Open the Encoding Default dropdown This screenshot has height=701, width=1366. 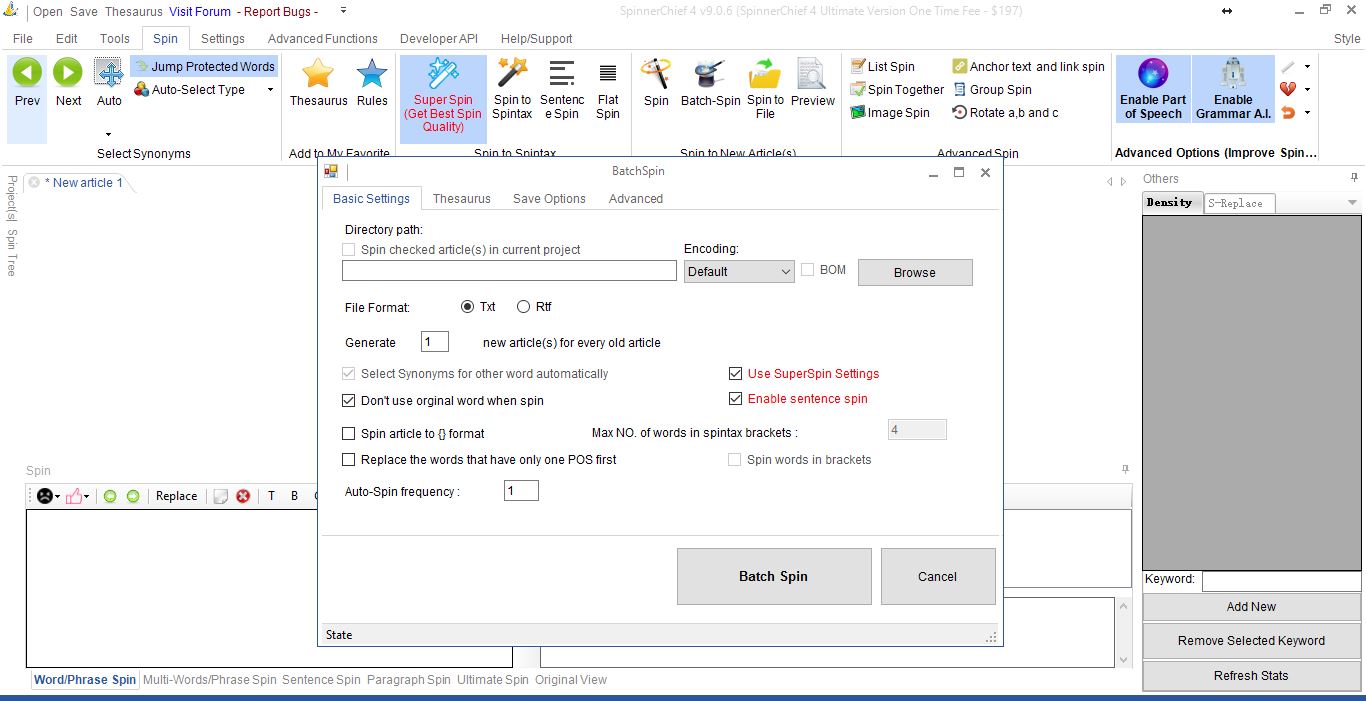(738, 271)
